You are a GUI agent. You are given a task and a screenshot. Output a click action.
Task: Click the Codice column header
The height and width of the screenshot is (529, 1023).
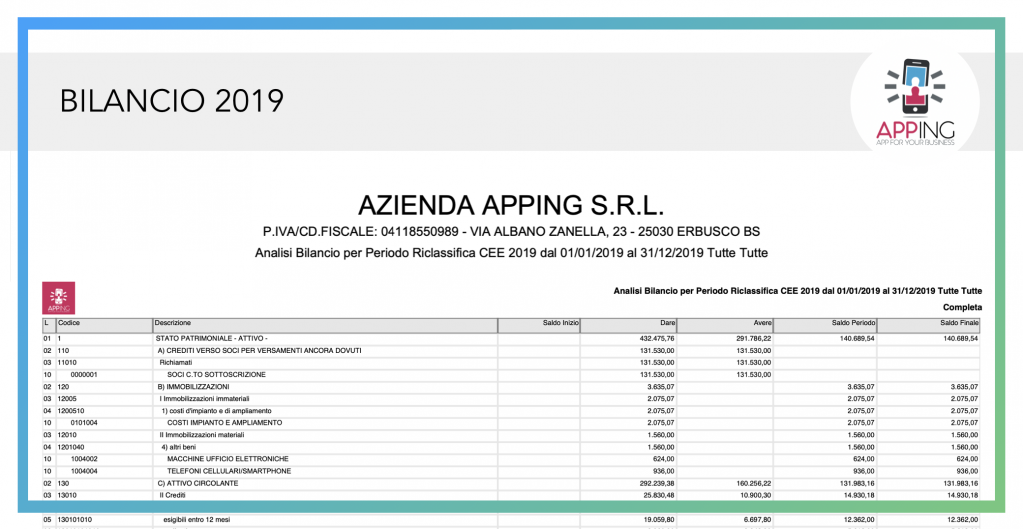tap(104, 324)
